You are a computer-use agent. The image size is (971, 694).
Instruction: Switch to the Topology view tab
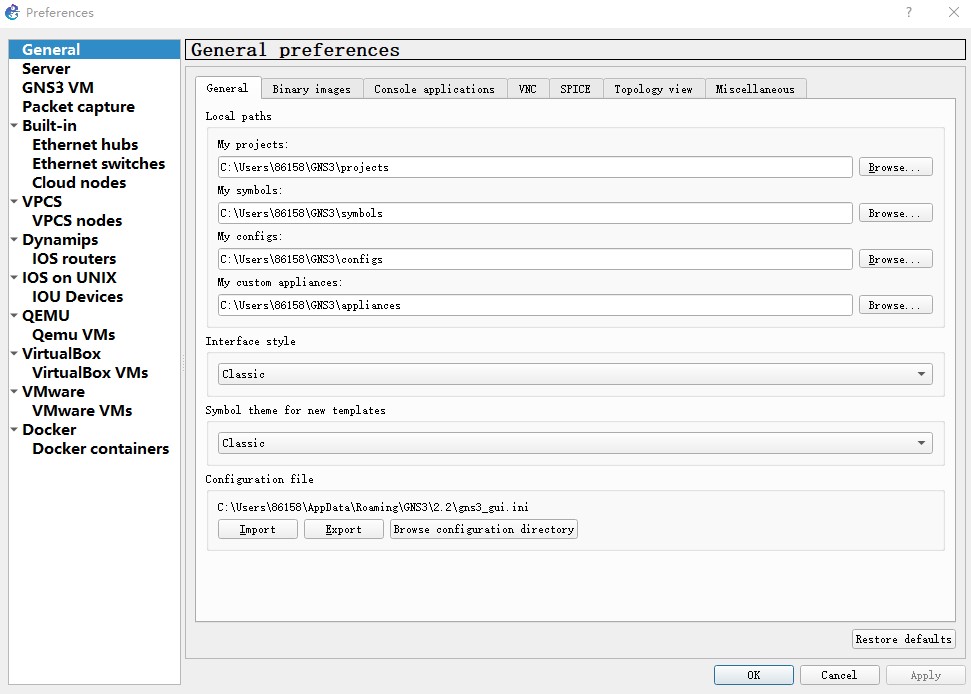pos(653,89)
